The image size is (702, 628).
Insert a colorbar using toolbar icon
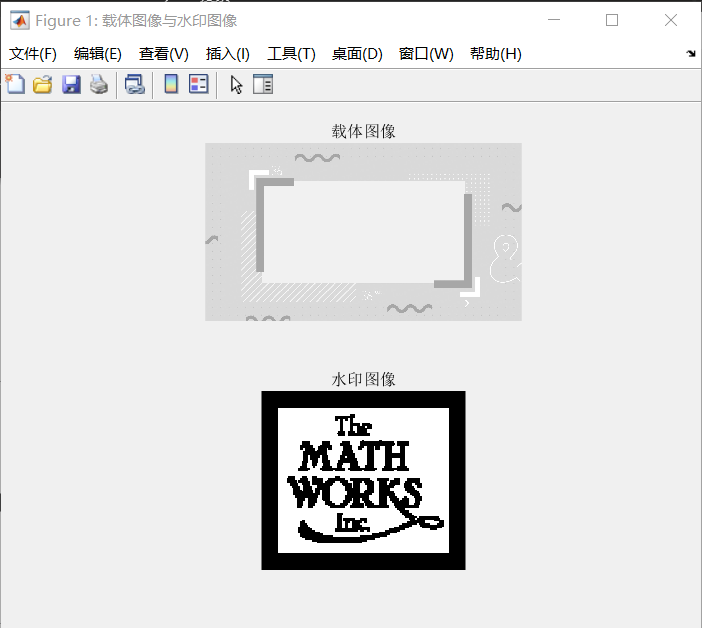click(x=171, y=84)
